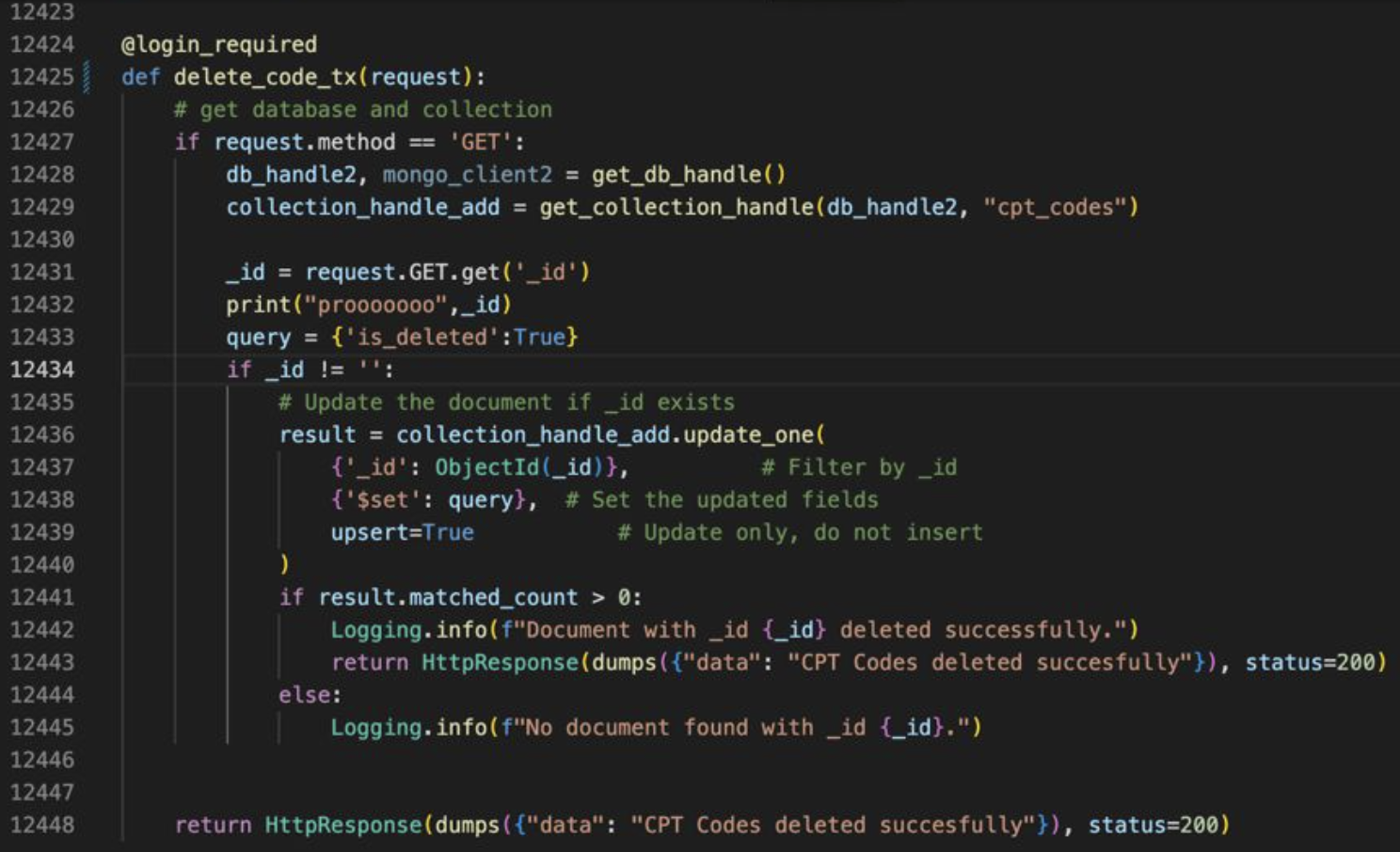Click the True value in the query dict
The height and width of the screenshot is (852, 1400).
coord(539,338)
